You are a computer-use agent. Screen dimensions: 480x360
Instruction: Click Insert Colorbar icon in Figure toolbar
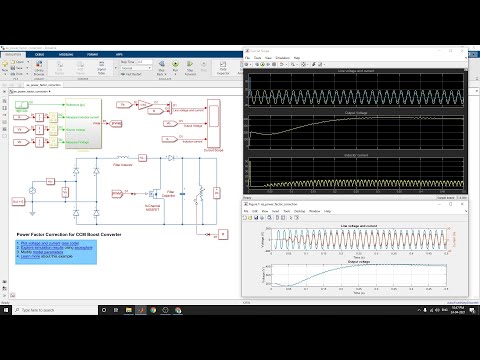(x=277, y=218)
